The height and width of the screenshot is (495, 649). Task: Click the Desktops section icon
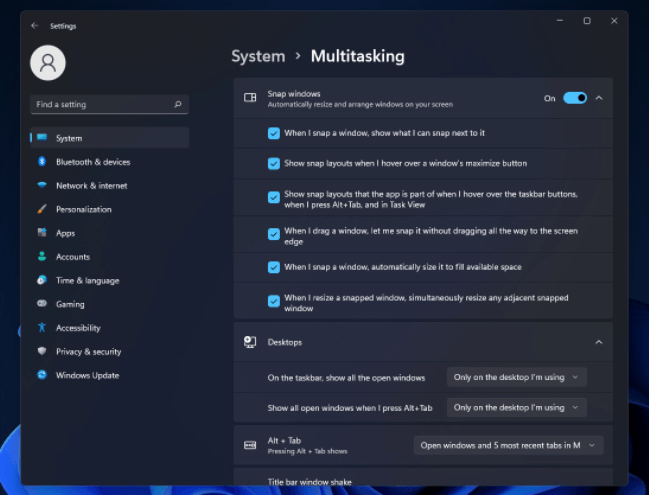250,342
